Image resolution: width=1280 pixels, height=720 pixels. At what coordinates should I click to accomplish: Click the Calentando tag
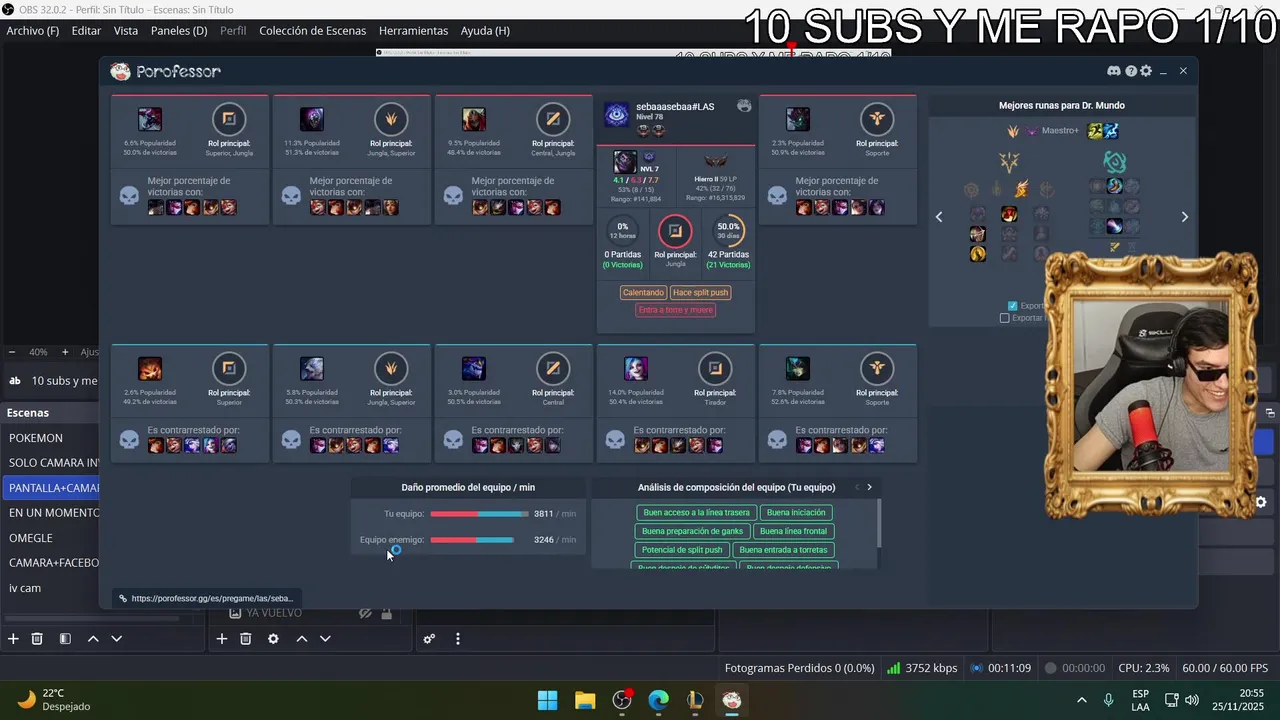643,293
